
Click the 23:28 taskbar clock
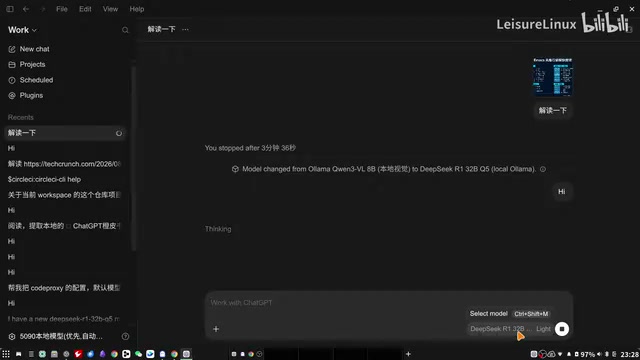(629, 354)
